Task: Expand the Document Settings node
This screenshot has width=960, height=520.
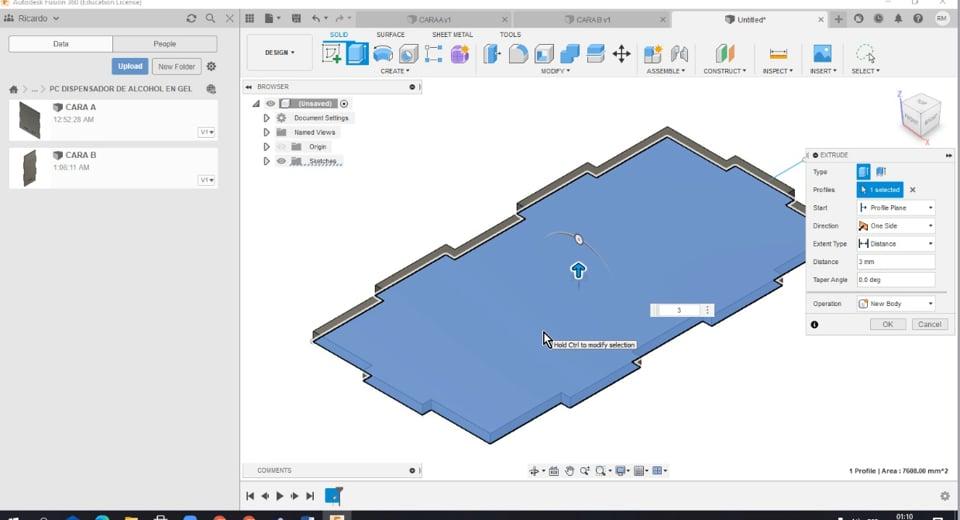Action: 266,118
